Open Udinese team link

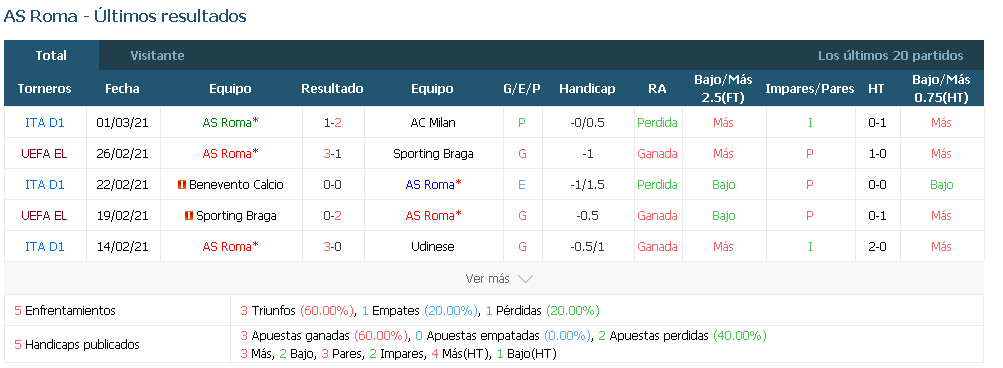coord(432,246)
